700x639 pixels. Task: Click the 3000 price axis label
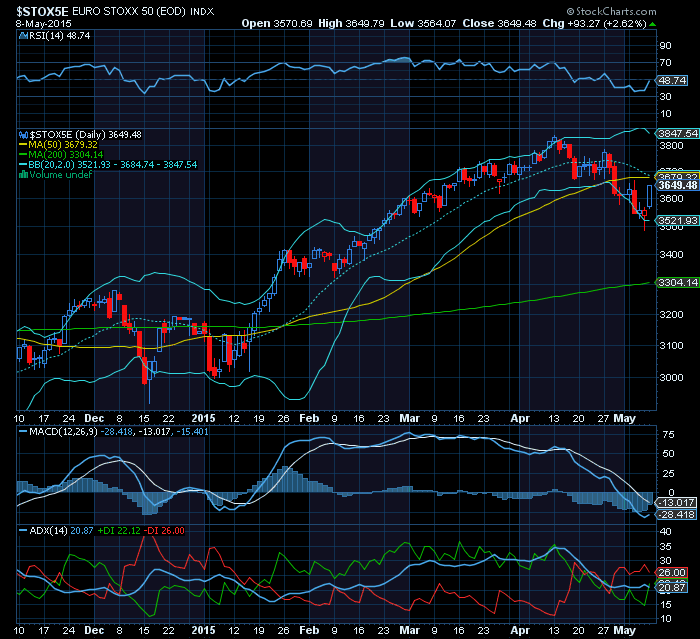671,378
